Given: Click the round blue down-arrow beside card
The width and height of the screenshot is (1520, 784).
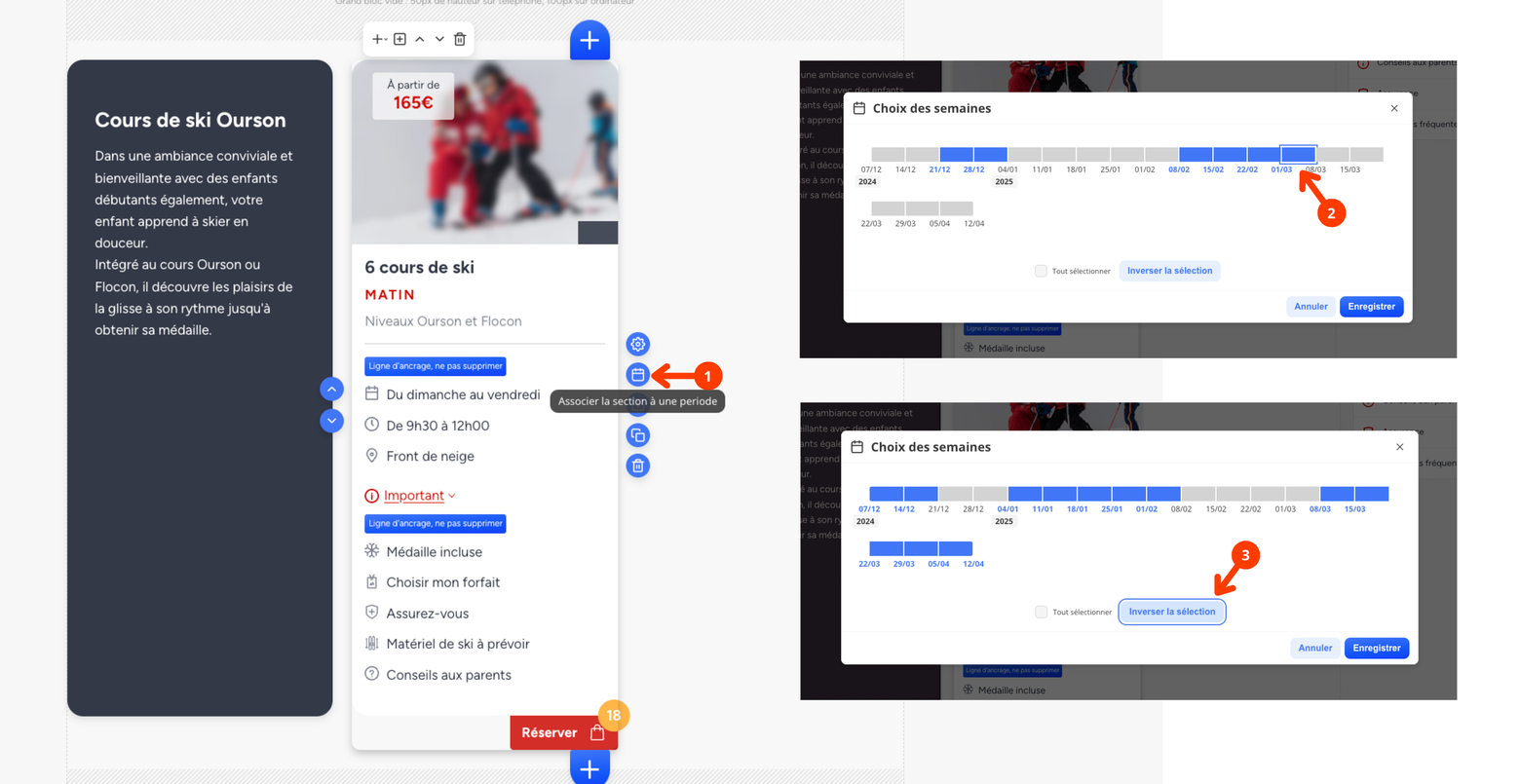Looking at the screenshot, I should point(332,421).
